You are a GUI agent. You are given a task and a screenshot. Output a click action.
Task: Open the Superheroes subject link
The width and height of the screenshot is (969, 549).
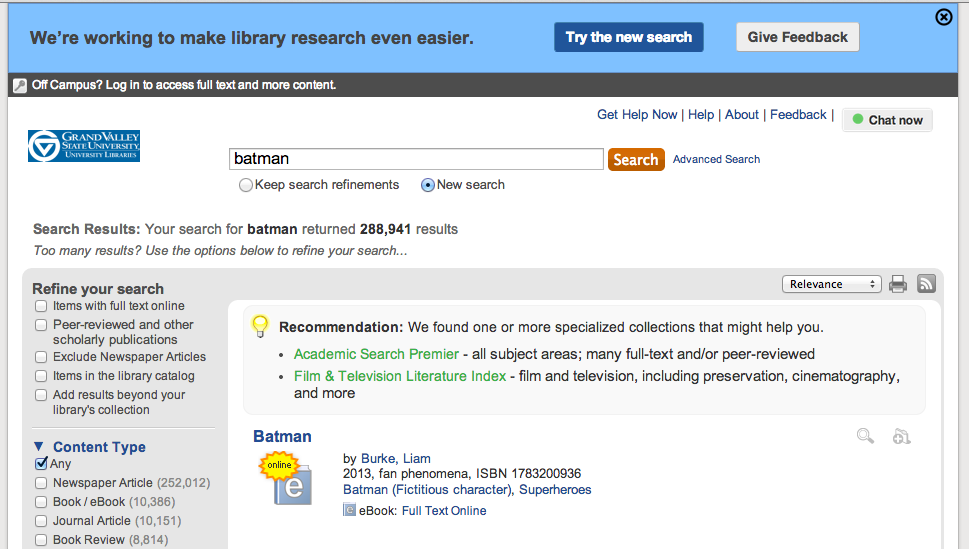pos(555,490)
